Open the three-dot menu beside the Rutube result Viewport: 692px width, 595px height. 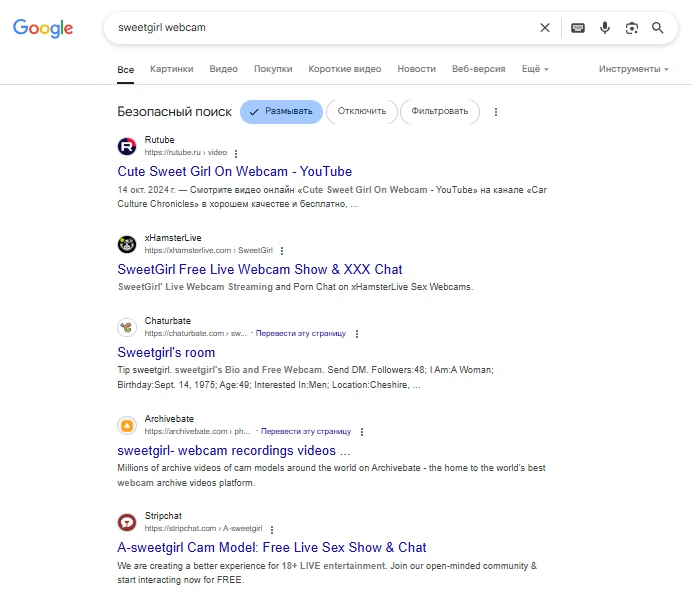pyautogui.click(x=237, y=153)
